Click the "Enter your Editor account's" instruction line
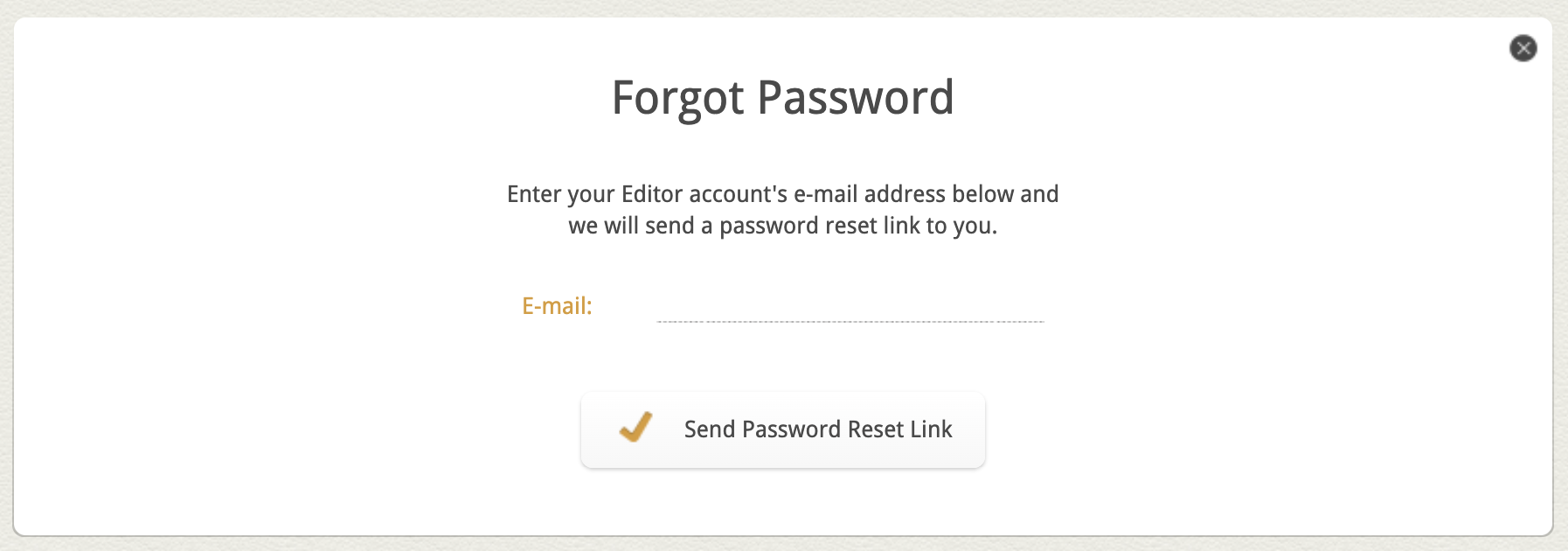The height and width of the screenshot is (551, 1568). [647, 194]
